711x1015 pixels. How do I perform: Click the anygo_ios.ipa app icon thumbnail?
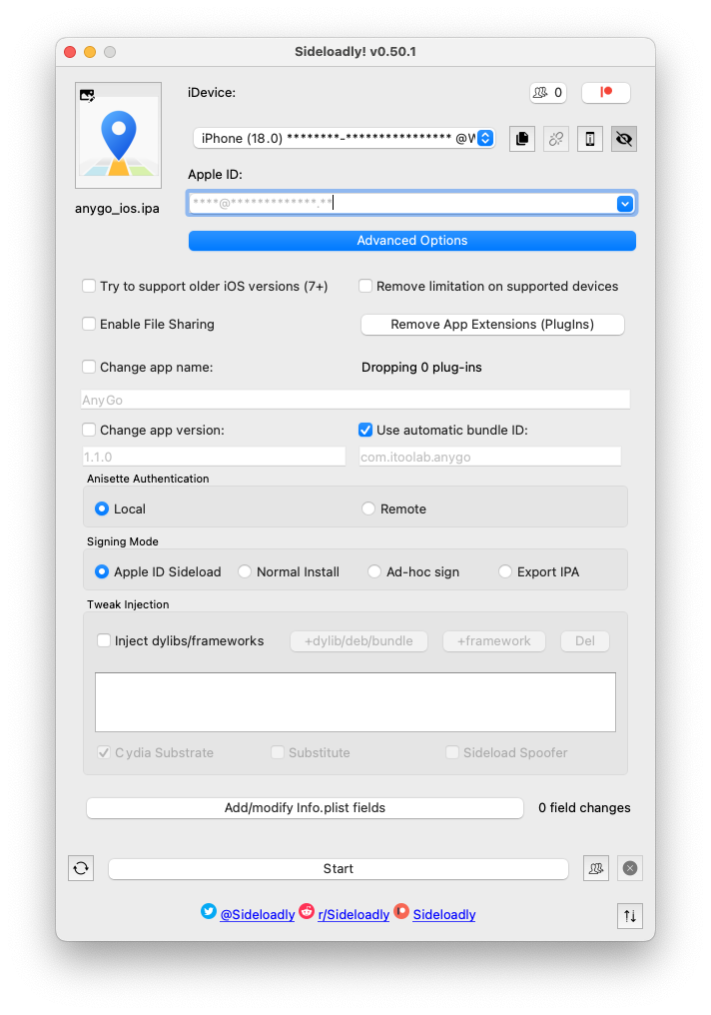pyautogui.click(x=118, y=135)
